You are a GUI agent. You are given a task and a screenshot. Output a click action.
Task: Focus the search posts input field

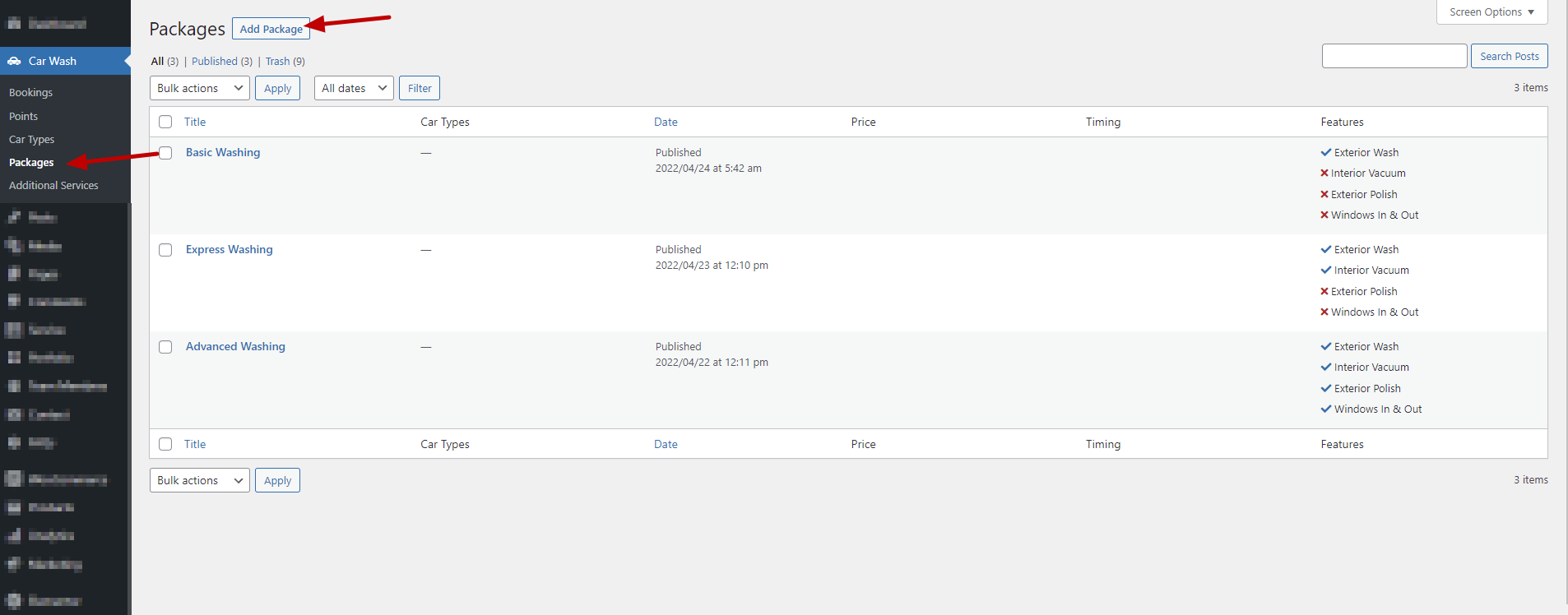point(1394,56)
